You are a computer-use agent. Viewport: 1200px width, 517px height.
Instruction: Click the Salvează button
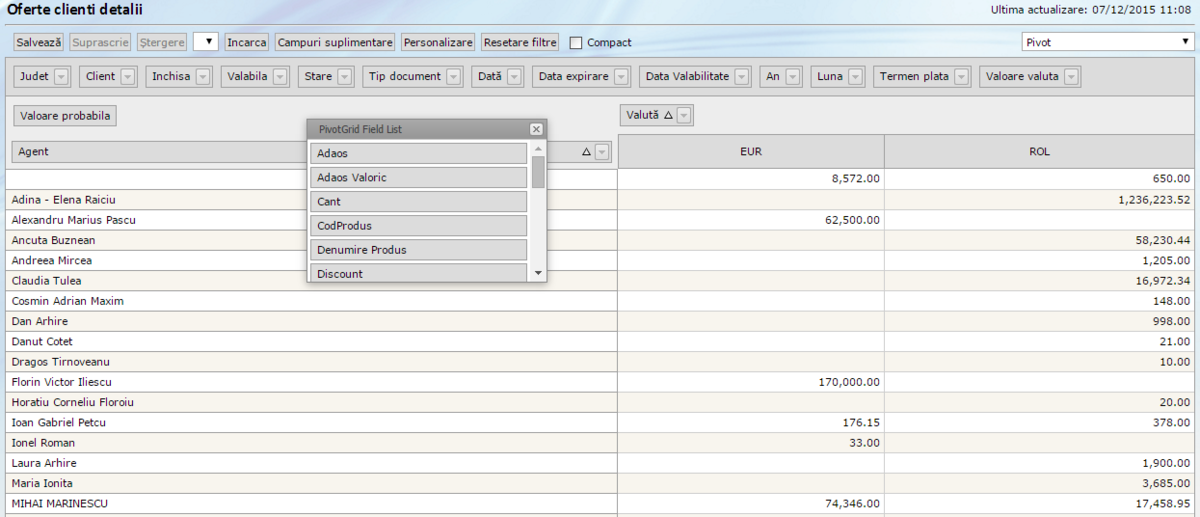pyautogui.click(x=39, y=42)
